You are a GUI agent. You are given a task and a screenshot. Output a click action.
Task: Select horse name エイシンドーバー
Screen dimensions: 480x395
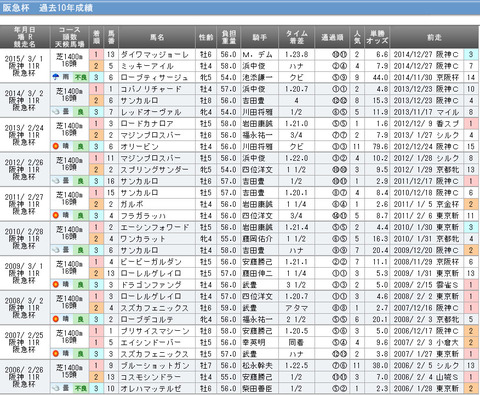point(151,343)
